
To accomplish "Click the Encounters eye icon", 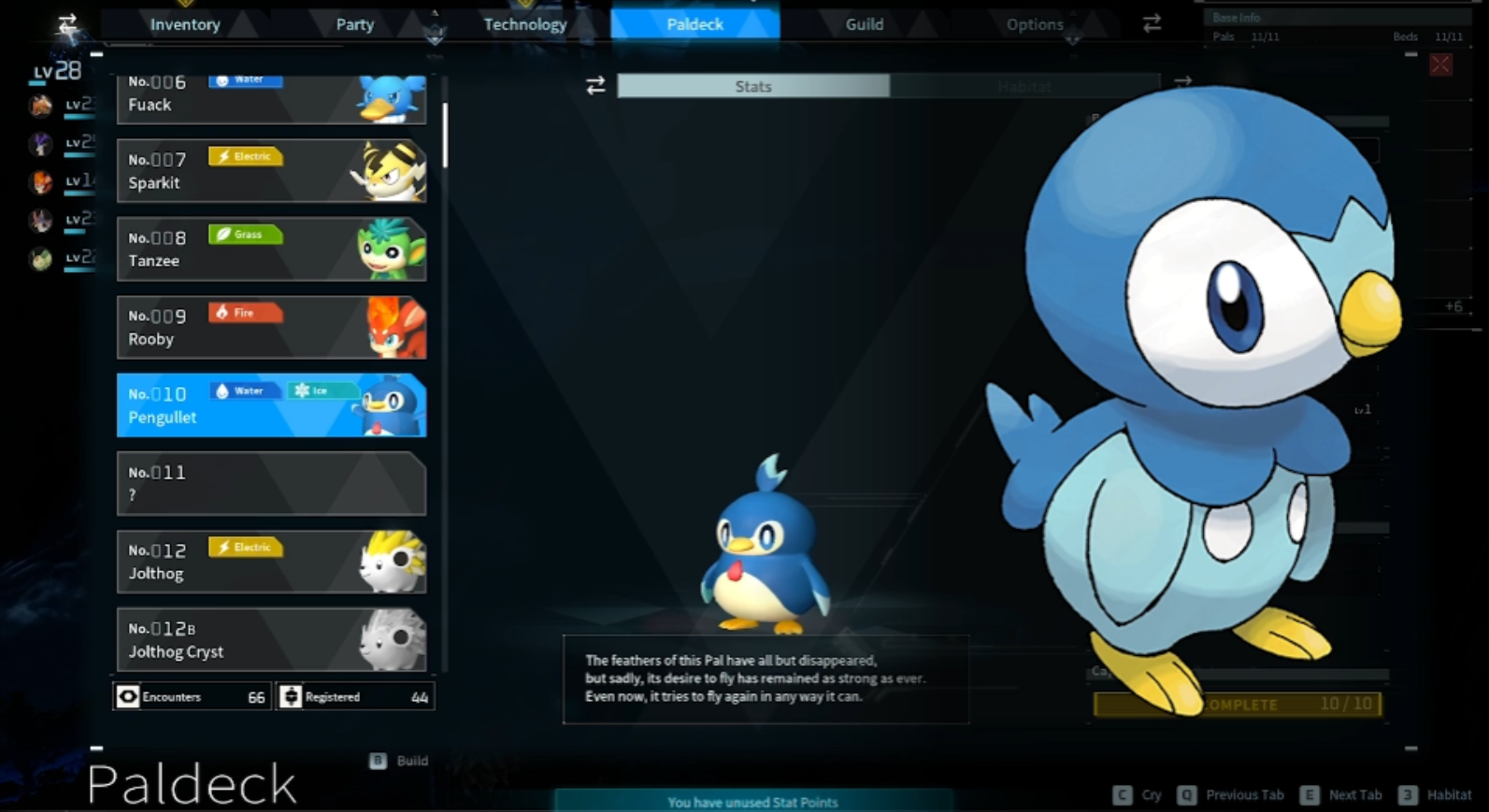I will pyautogui.click(x=128, y=696).
